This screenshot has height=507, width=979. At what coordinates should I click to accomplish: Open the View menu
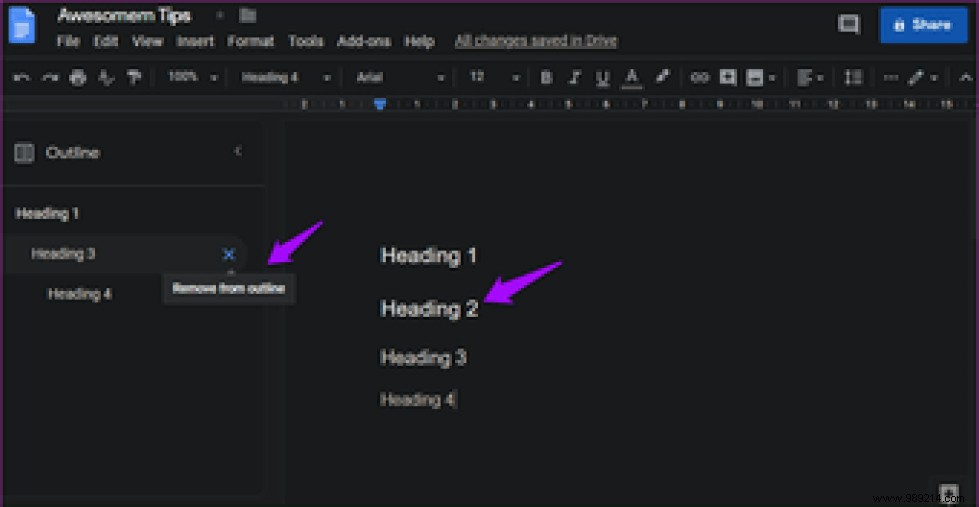(x=148, y=41)
